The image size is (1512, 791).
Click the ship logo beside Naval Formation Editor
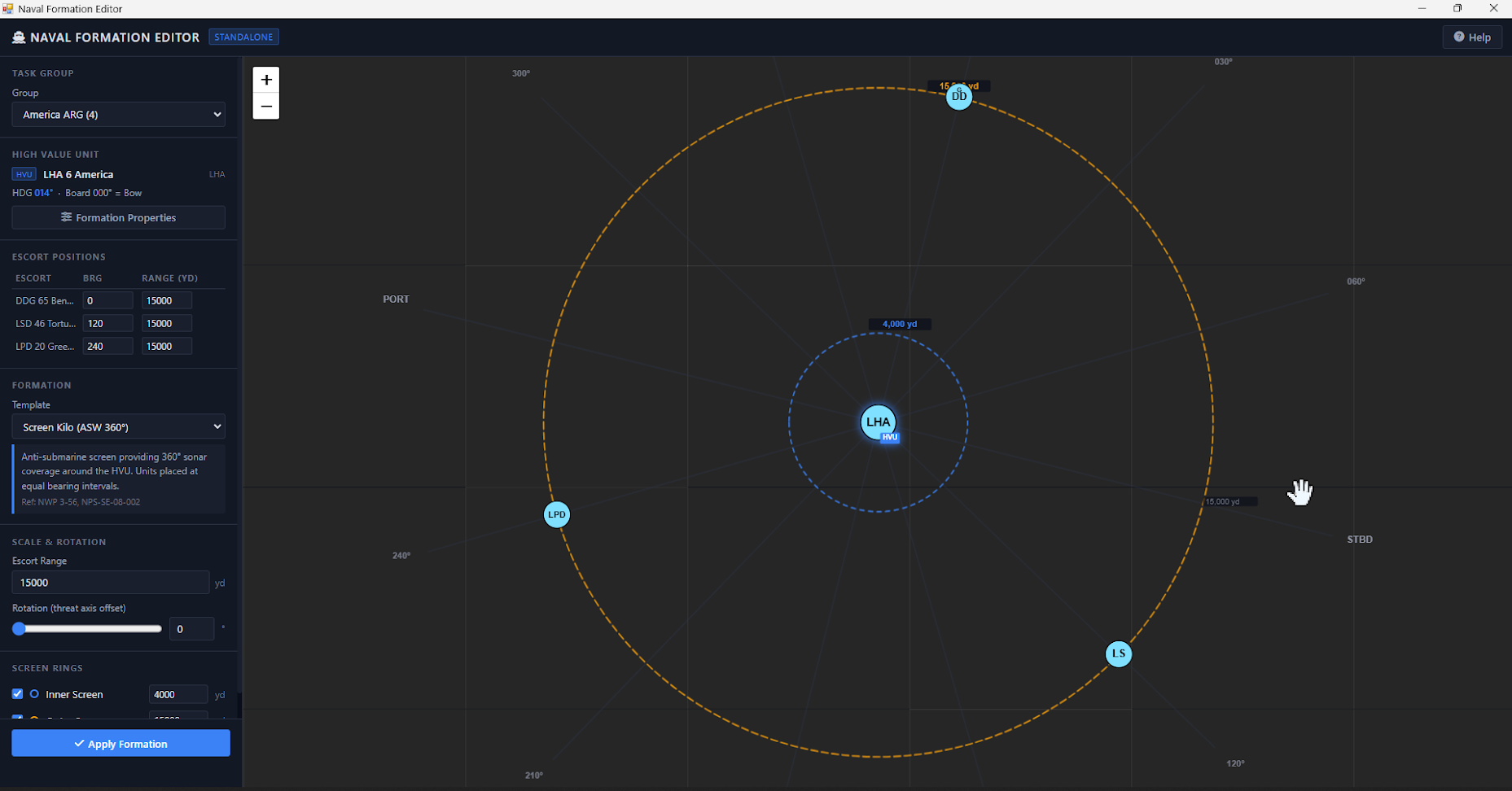(x=19, y=37)
